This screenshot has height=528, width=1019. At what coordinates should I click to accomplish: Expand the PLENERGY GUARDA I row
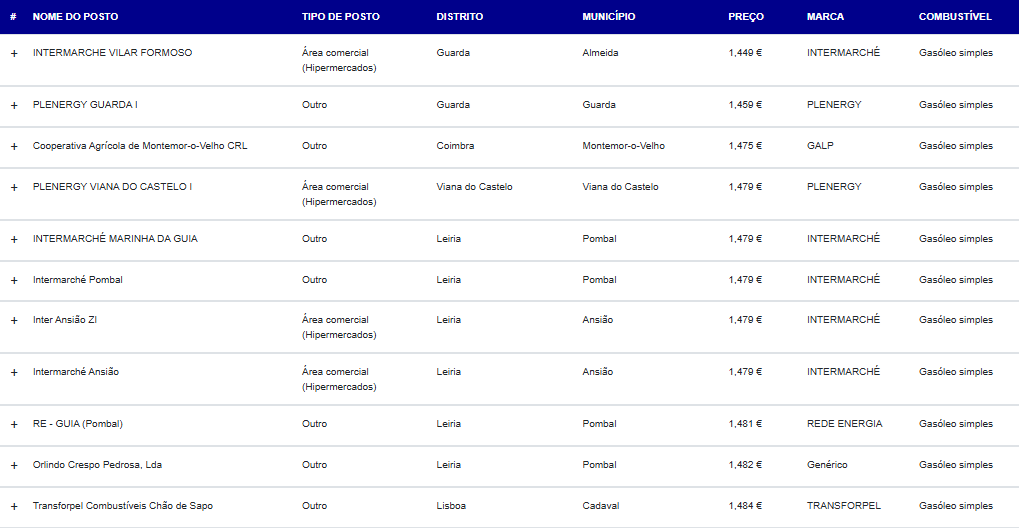[14, 105]
